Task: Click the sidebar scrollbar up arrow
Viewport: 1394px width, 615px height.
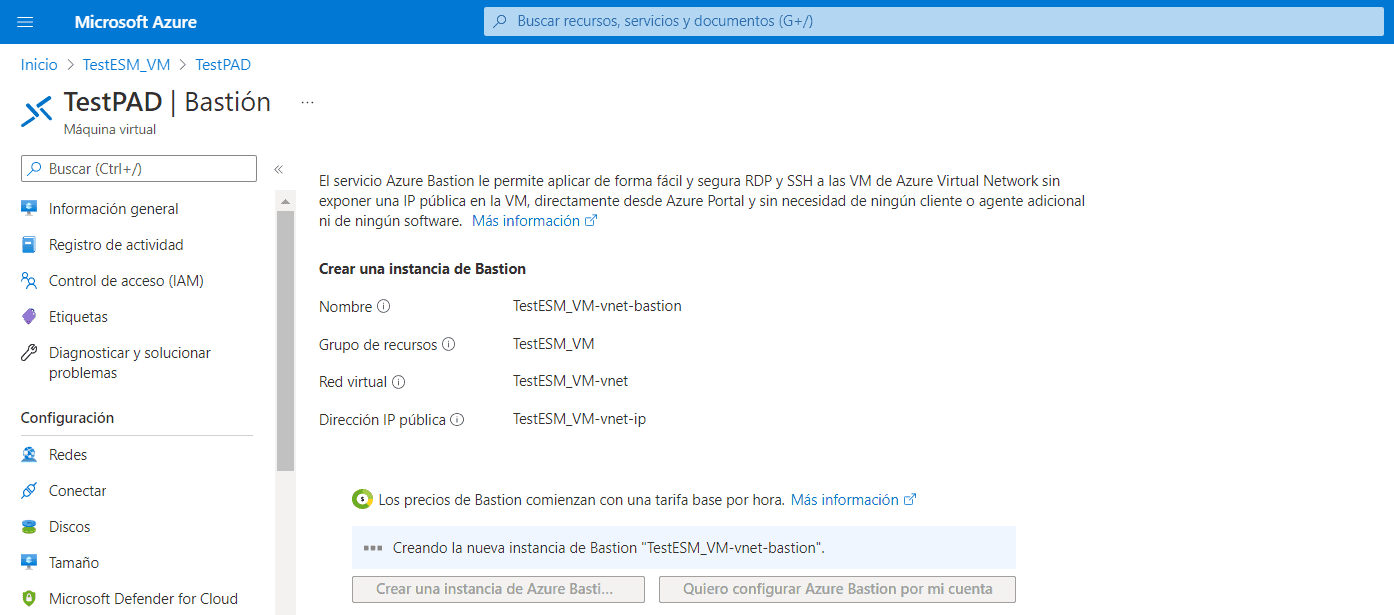Action: point(285,202)
